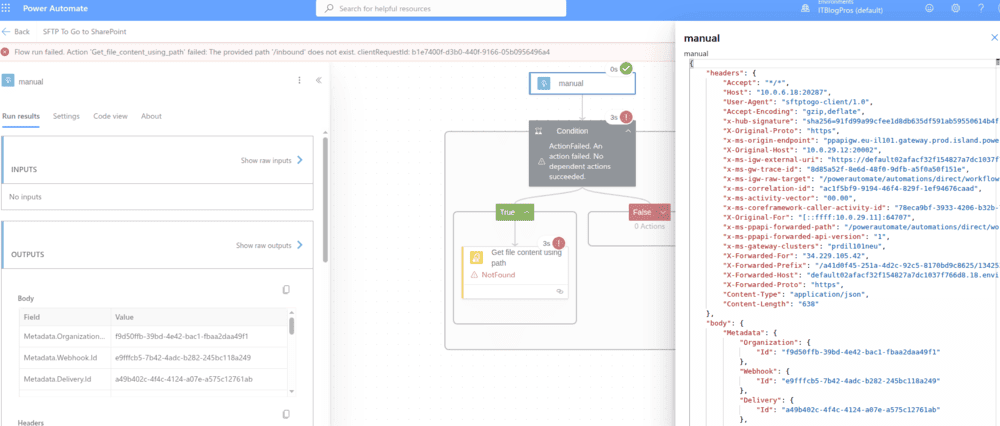Image resolution: width=1000 pixels, height=426 pixels.
Task: Open the manual panel more options menu
Action: tap(299, 80)
